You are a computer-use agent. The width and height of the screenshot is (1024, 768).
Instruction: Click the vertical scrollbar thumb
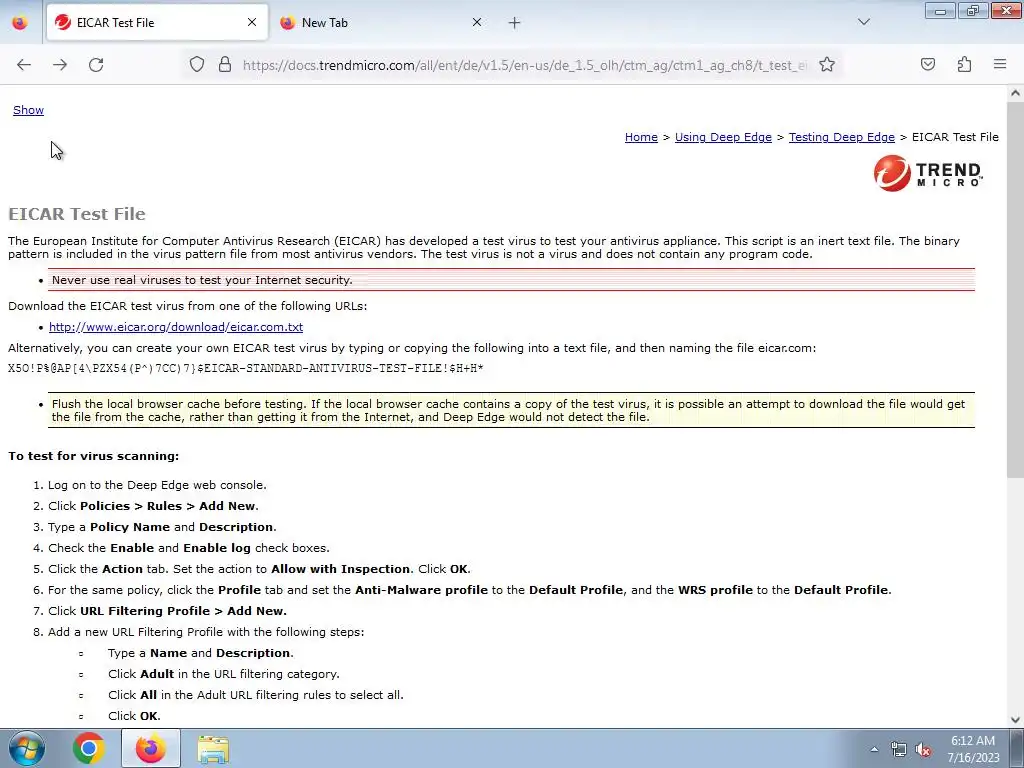(1016, 289)
